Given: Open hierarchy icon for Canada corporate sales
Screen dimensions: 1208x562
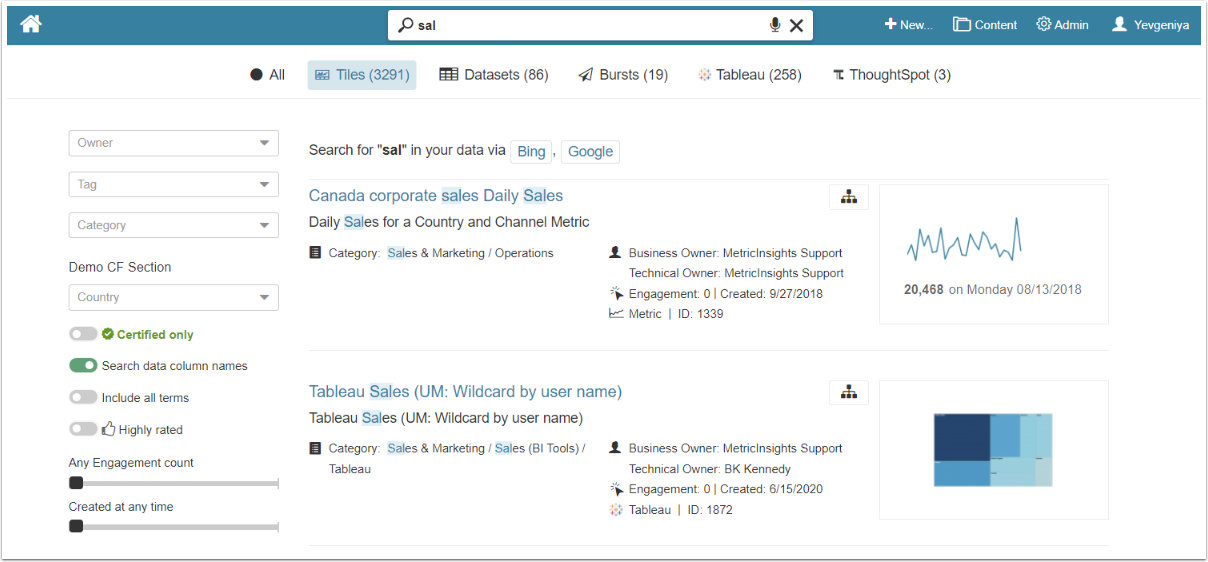Looking at the screenshot, I should tap(848, 197).
